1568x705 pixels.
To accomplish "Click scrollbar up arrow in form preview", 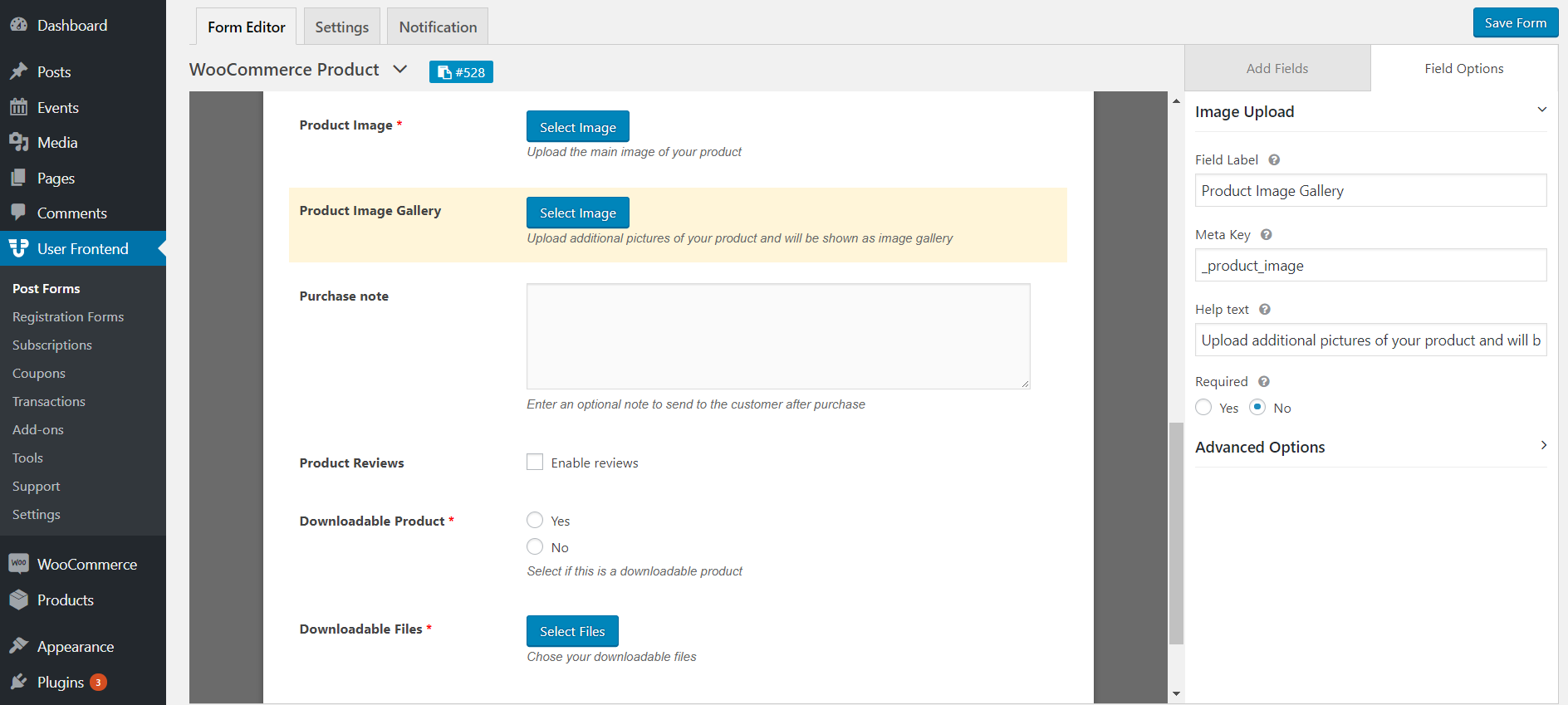I will click(x=1176, y=100).
